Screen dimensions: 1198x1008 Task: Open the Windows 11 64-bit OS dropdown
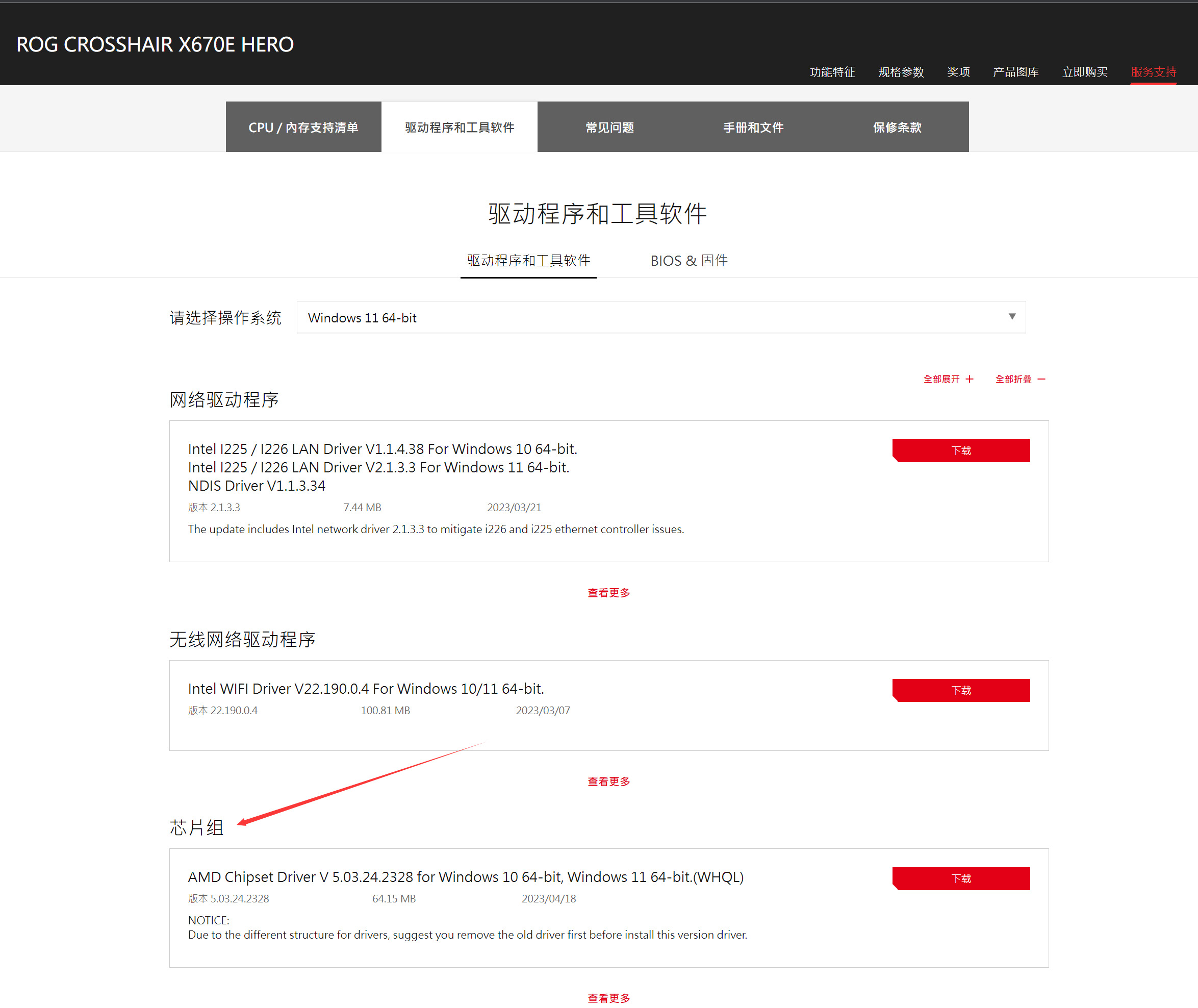[x=661, y=317]
